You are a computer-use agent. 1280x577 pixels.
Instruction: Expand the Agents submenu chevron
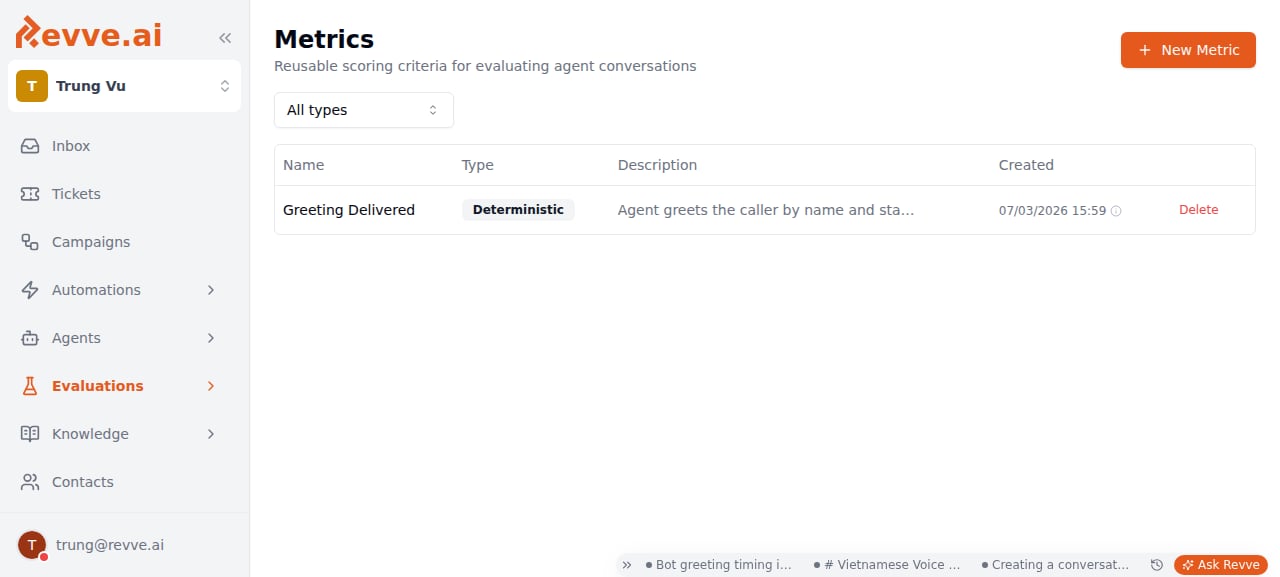point(211,338)
